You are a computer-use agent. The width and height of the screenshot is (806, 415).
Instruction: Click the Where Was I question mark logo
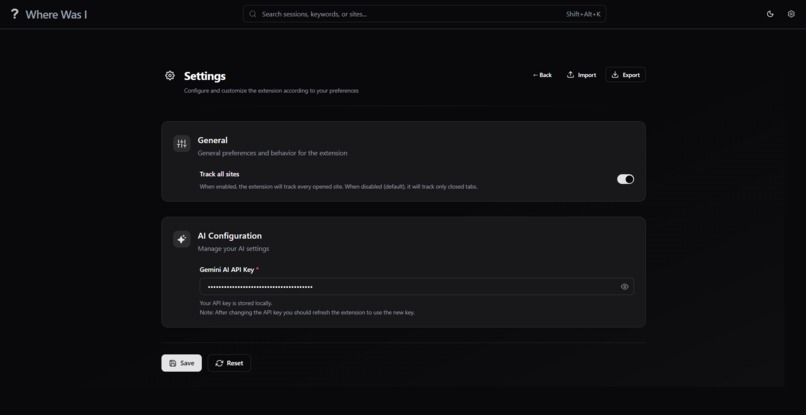14,14
